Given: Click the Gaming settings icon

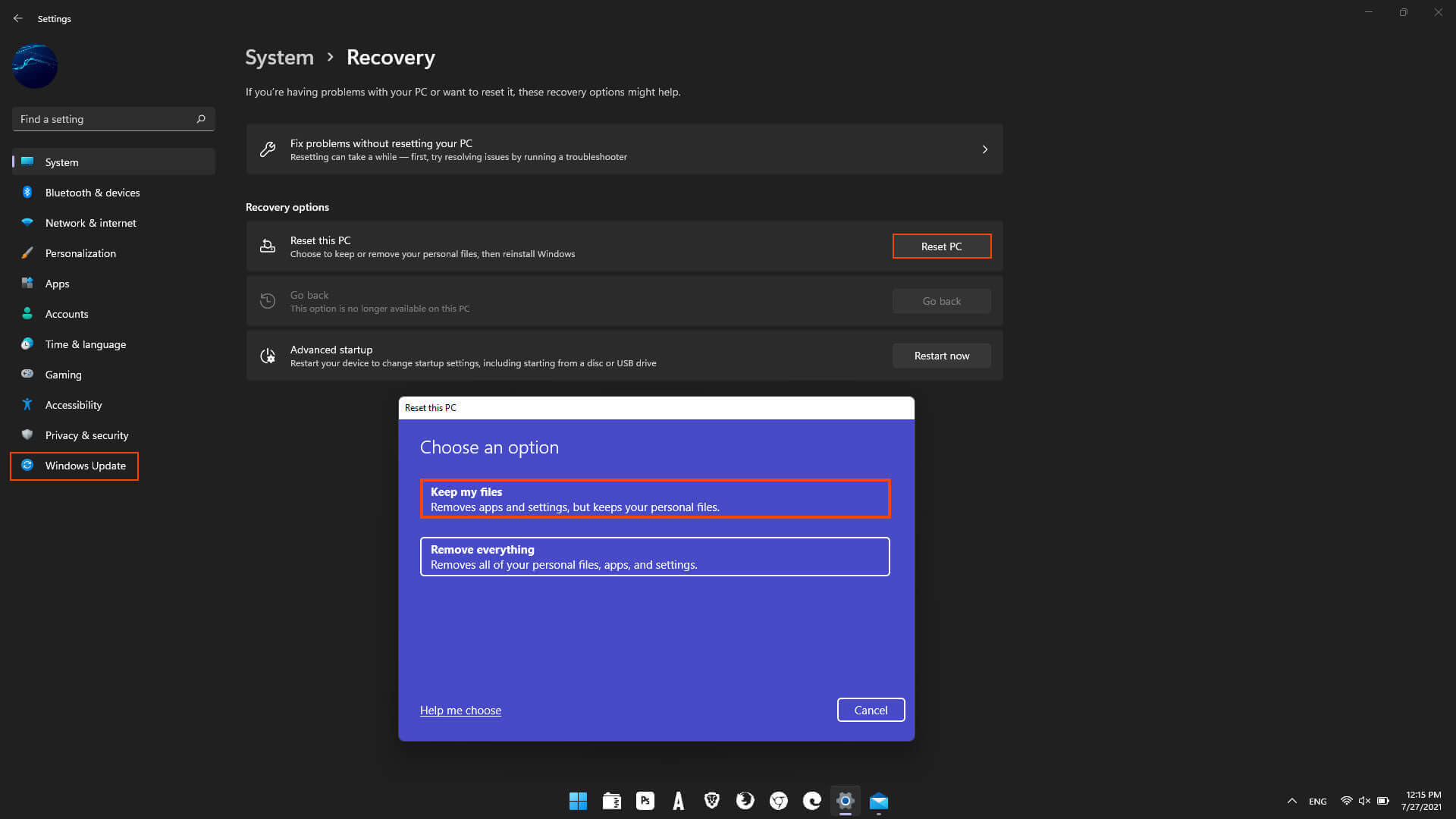Looking at the screenshot, I should (x=28, y=374).
